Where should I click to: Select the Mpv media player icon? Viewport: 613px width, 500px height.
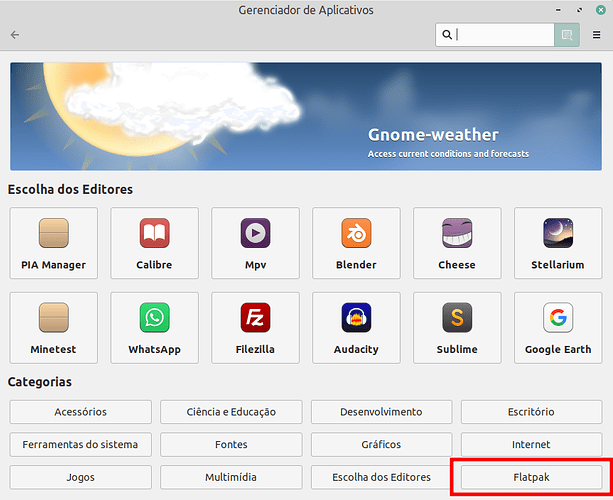click(x=255, y=243)
